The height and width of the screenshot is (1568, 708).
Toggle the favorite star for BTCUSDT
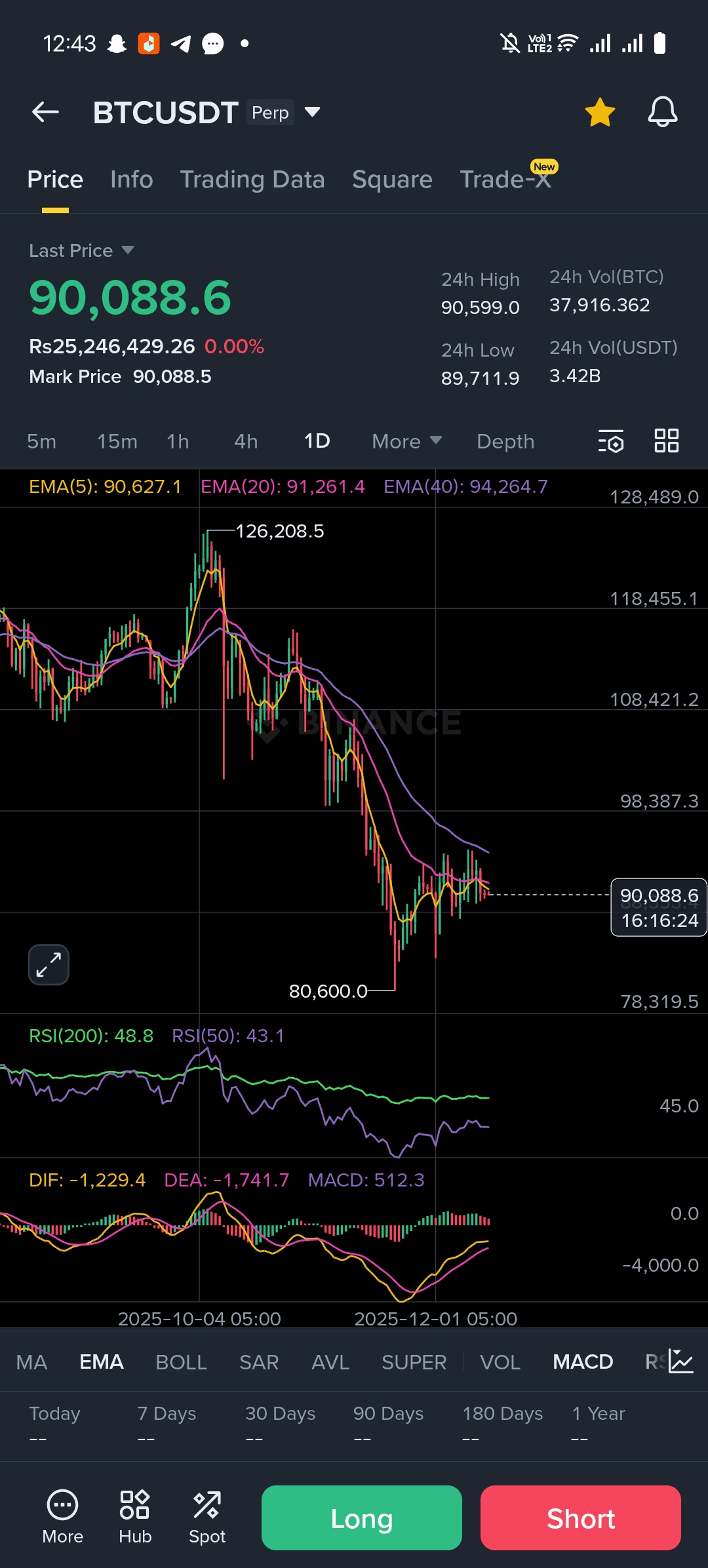click(x=600, y=112)
